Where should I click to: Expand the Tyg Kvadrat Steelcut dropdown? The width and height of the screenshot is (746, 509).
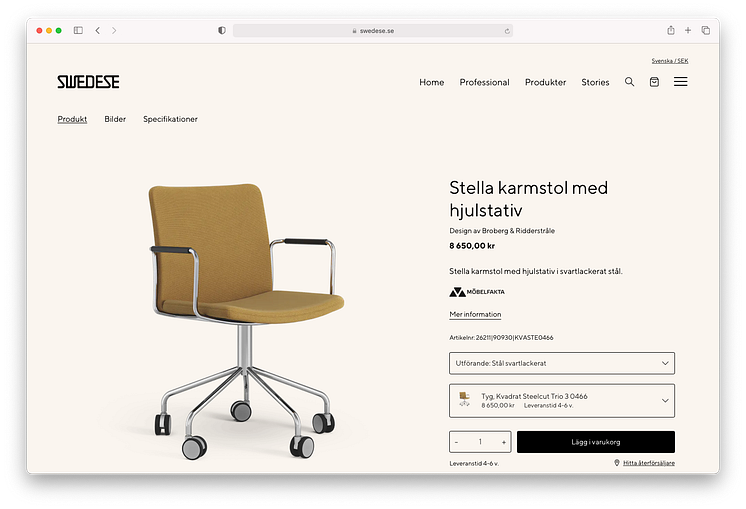(x=561, y=401)
